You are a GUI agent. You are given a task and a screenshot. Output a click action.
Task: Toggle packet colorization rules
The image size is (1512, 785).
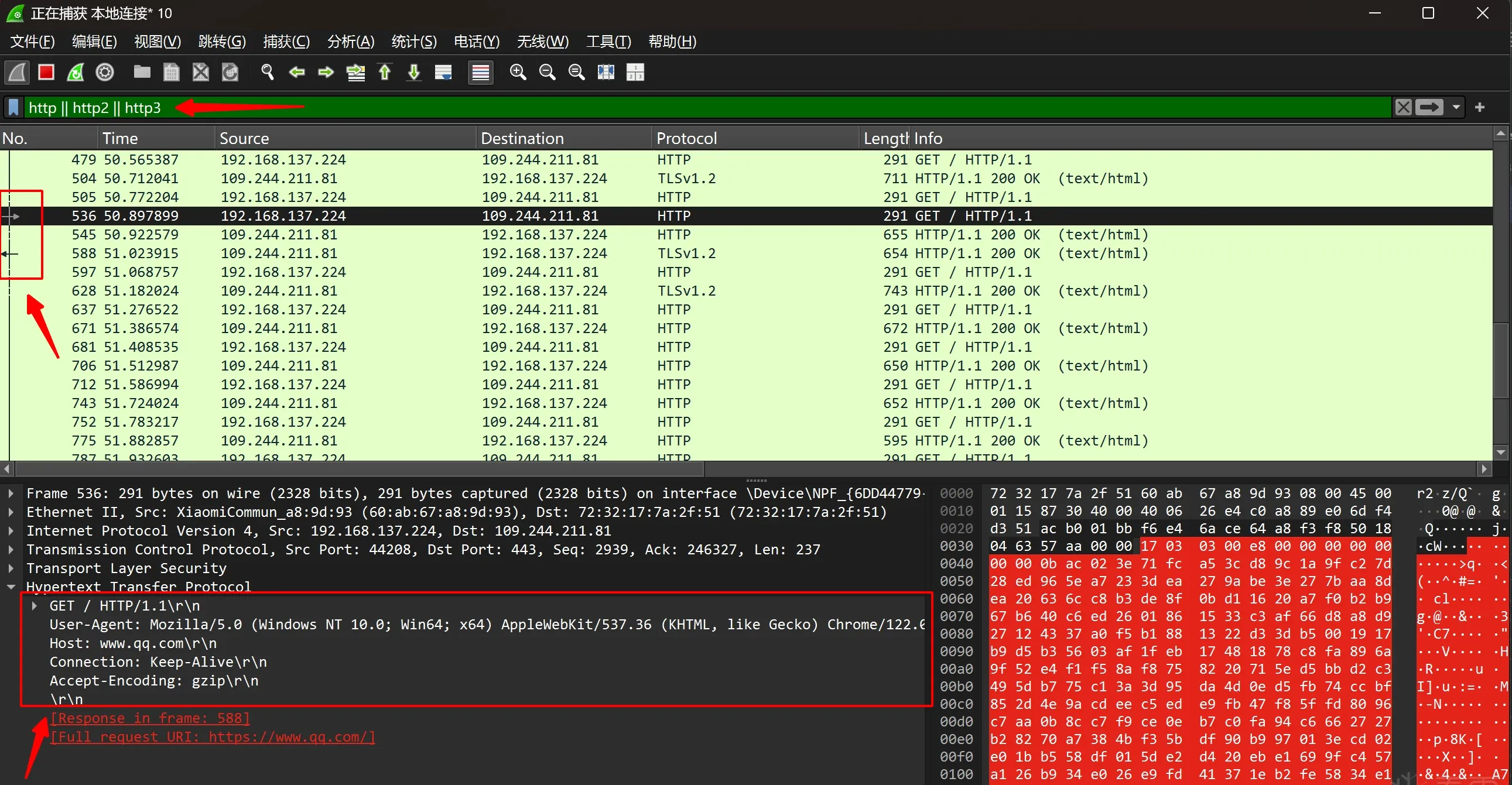[x=481, y=72]
